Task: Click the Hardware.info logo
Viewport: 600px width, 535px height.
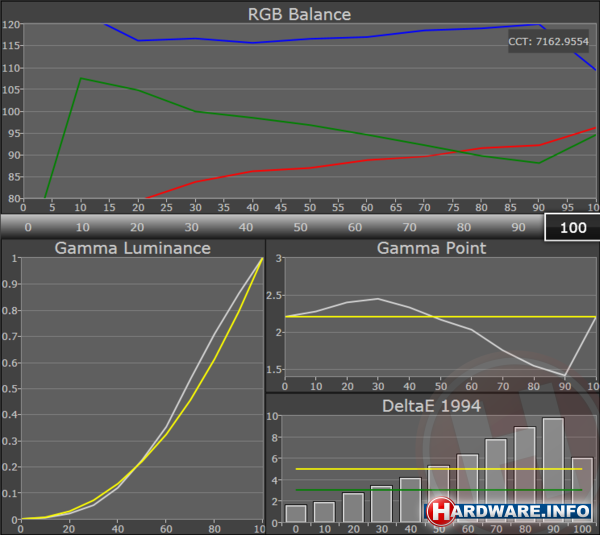Action: (x=509, y=512)
